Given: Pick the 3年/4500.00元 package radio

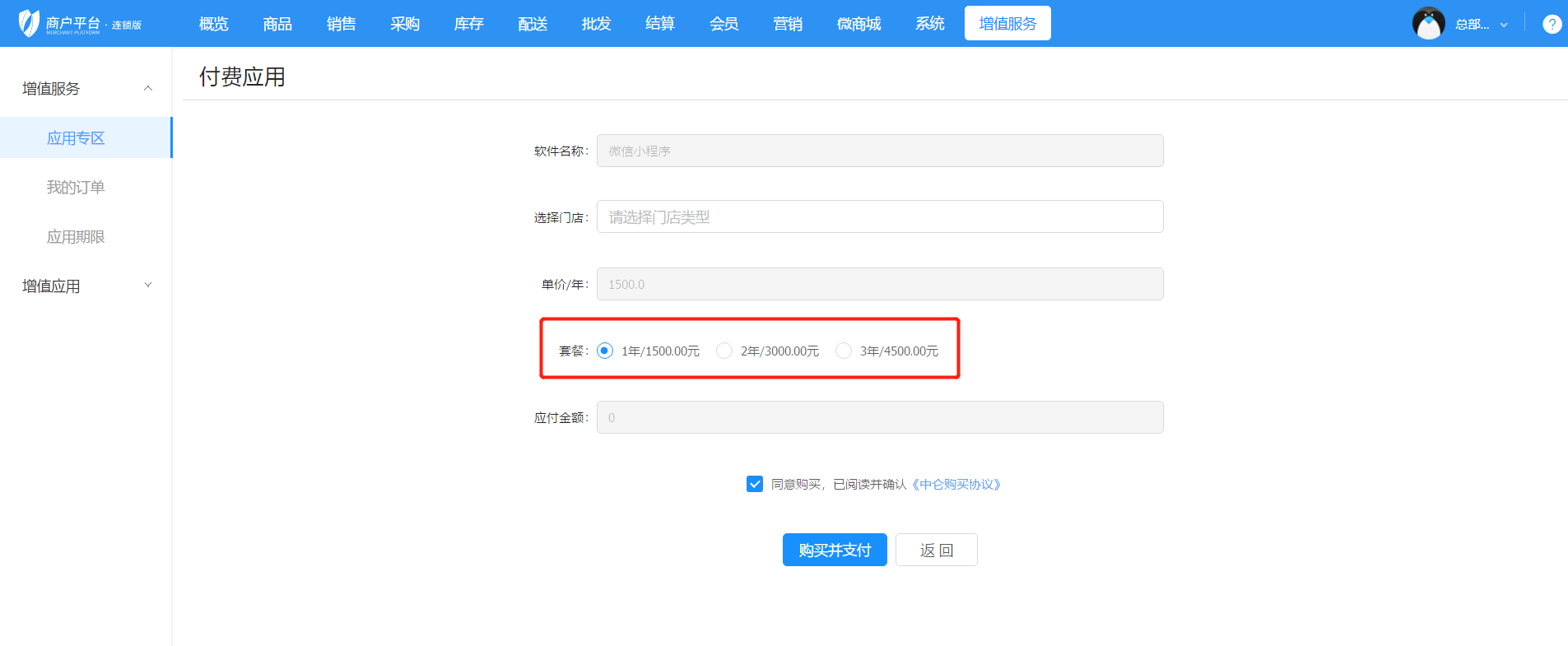Looking at the screenshot, I should click(x=844, y=351).
